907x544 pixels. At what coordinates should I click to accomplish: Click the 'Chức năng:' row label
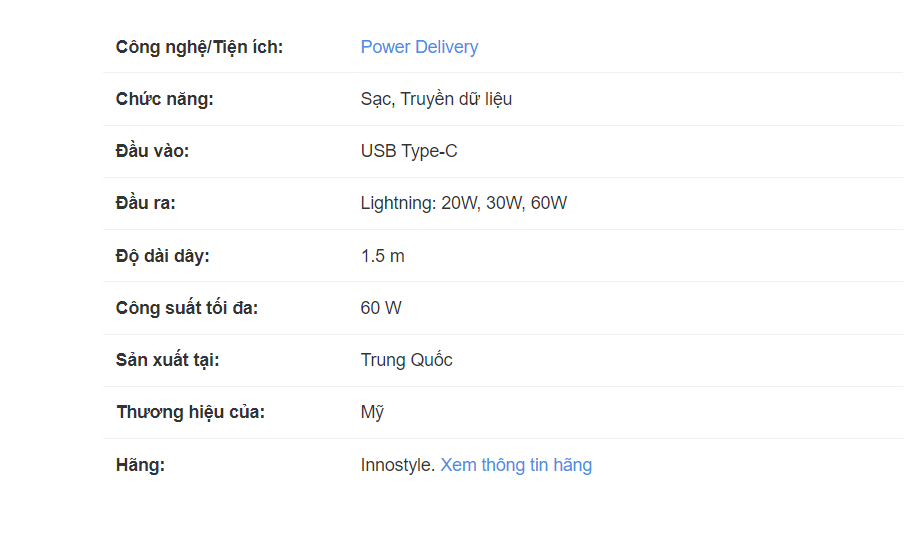(165, 99)
